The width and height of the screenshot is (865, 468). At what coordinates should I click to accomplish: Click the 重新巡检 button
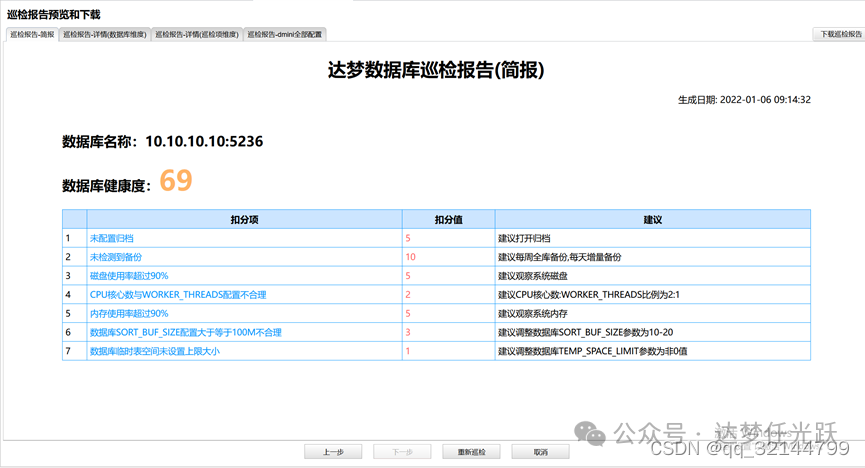tap(471, 452)
